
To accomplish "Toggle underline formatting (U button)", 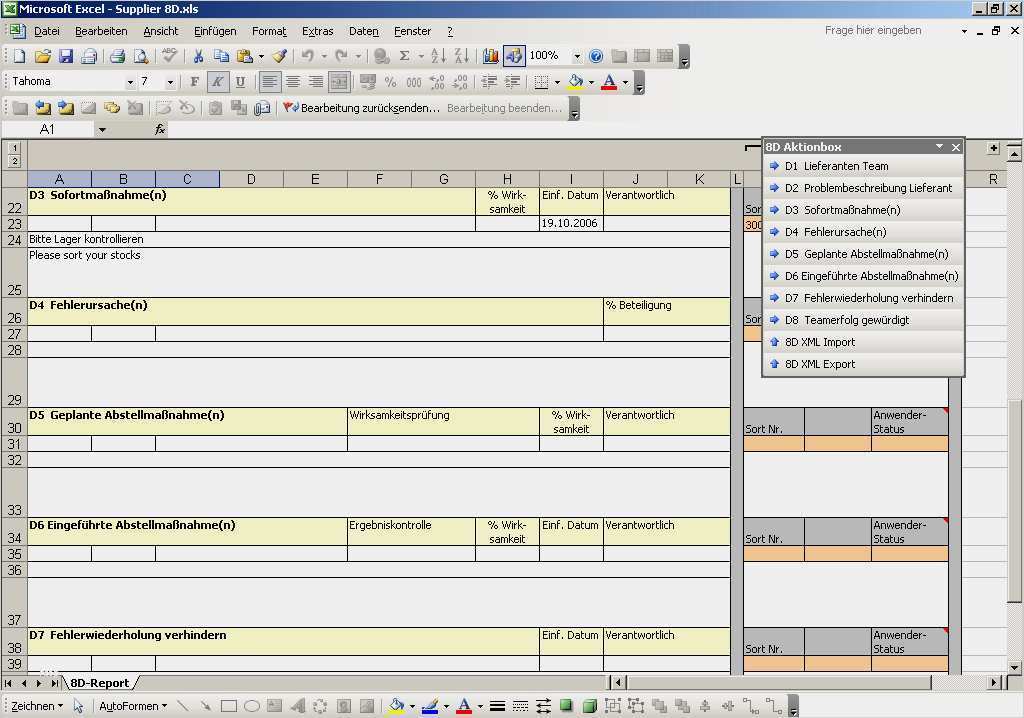I will point(240,82).
